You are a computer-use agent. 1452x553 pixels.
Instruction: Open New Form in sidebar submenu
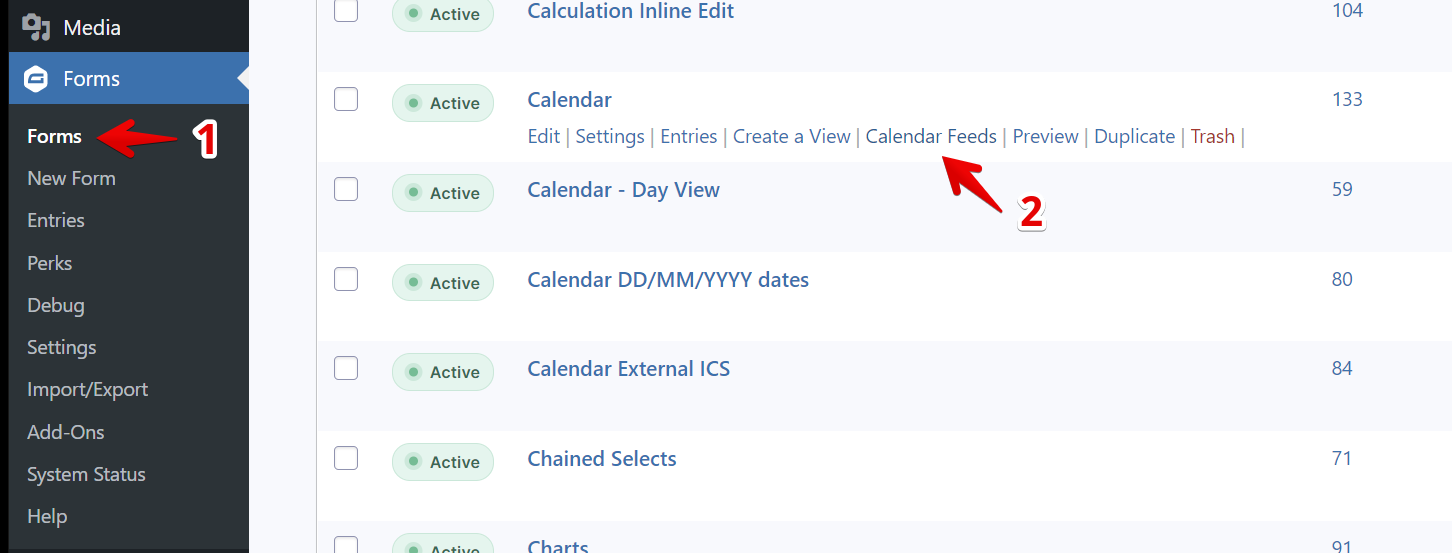point(71,178)
